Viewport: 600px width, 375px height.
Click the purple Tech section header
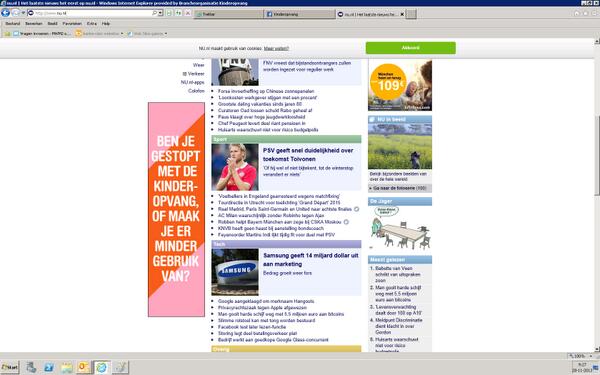tap(286, 244)
